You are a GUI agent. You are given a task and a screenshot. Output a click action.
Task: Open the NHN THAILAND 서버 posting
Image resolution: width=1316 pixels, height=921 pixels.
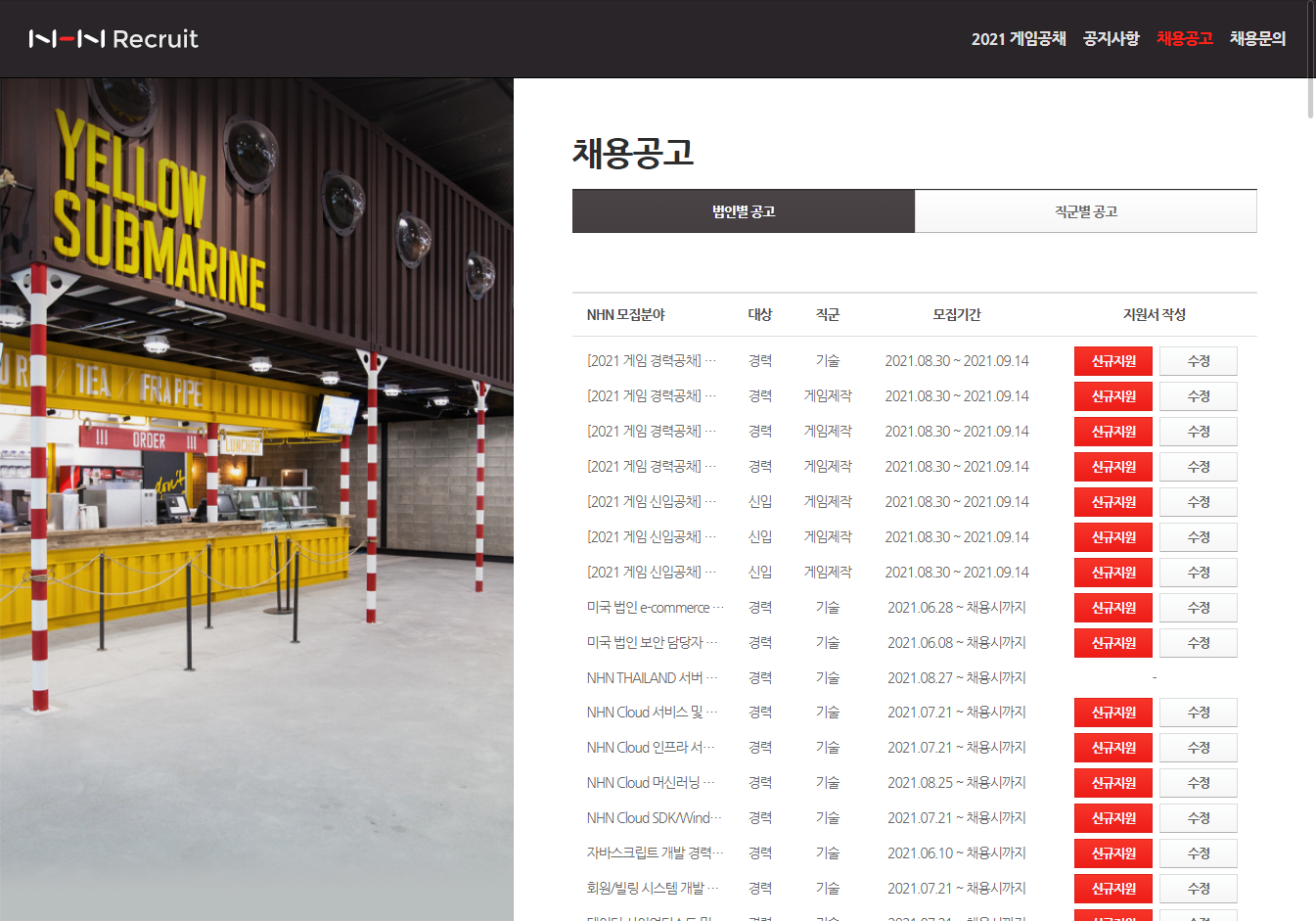coord(653,678)
